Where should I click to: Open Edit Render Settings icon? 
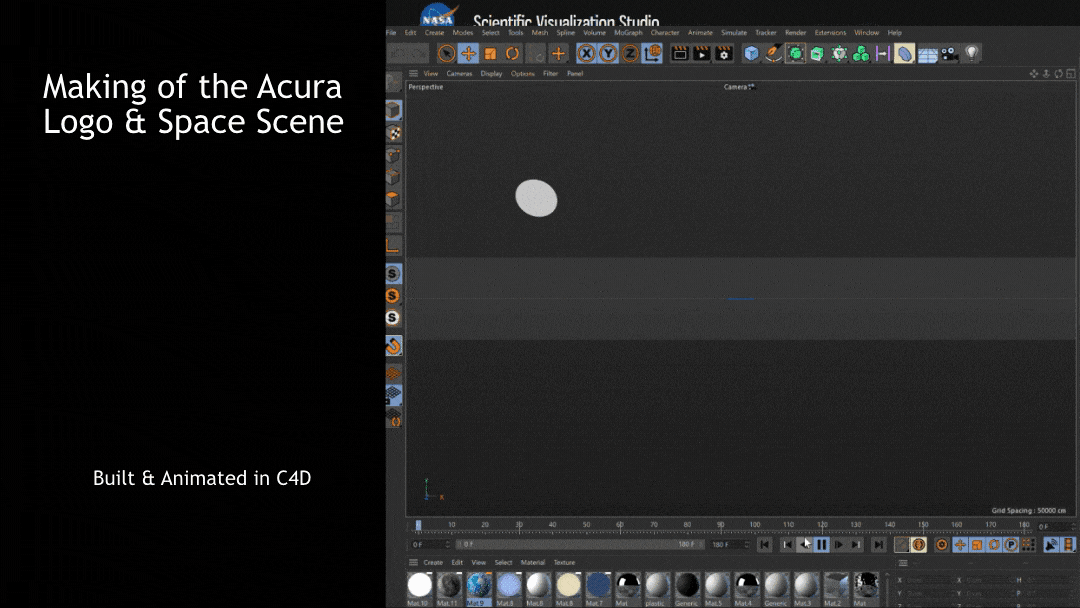point(724,54)
